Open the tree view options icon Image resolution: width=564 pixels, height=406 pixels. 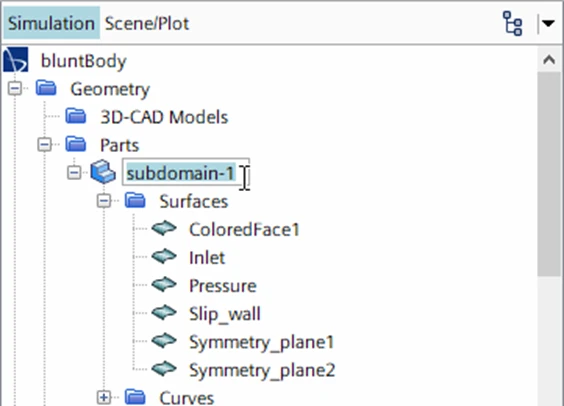pyautogui.click(x=512, y=23)
